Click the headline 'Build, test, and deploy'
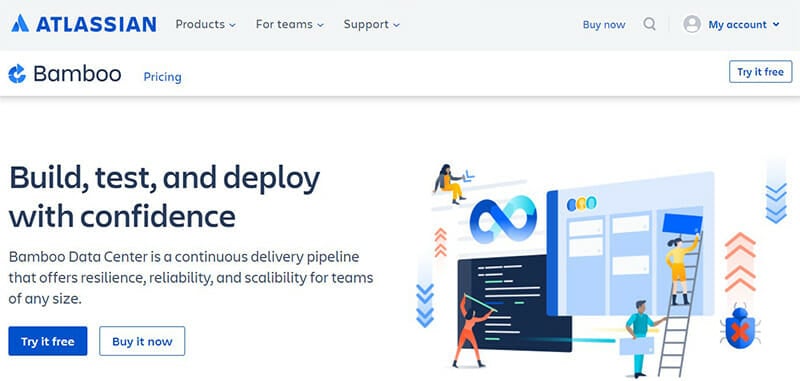The height and width of the screenshot is (381, 800). click(x=164, y=179)
